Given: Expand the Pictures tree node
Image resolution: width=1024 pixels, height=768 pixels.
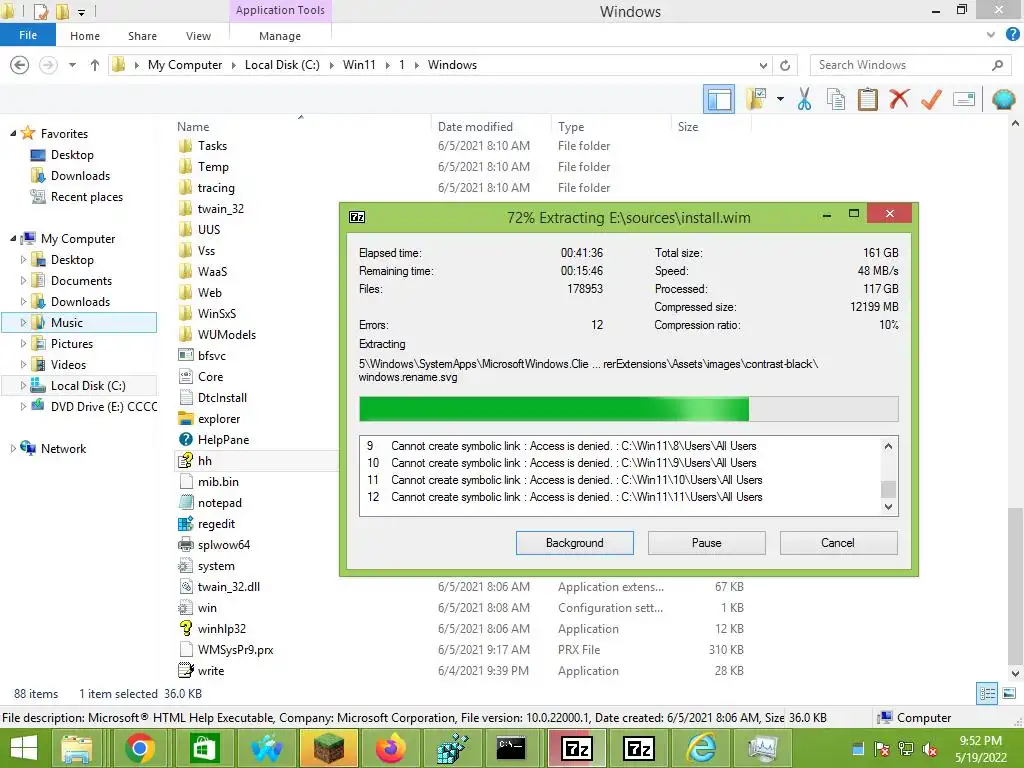Looking at the screenshot, I should [24, 344].
